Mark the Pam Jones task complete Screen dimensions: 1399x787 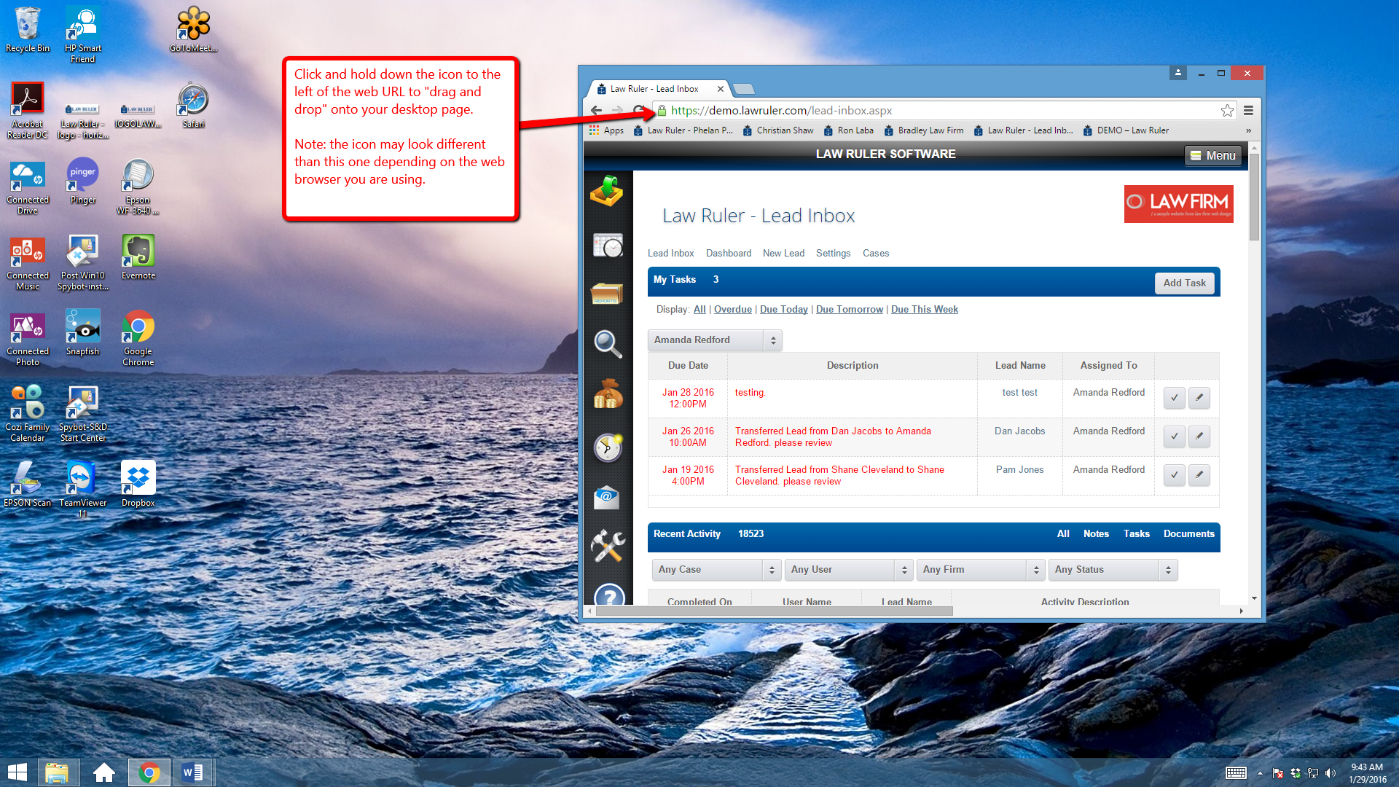point(1174,475)
